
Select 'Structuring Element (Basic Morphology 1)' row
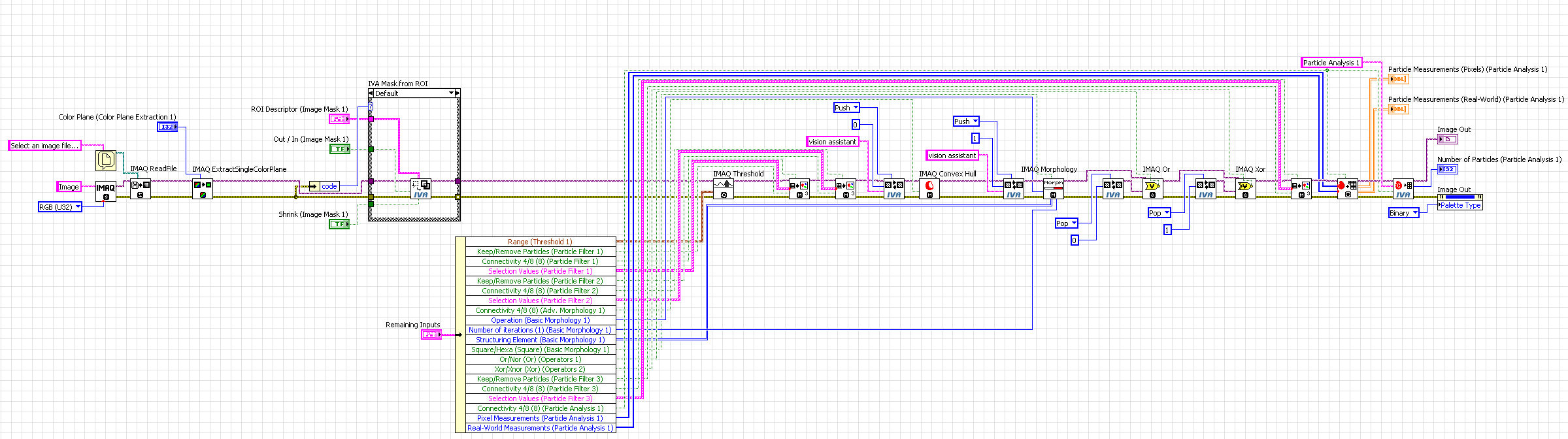[540, 340]
